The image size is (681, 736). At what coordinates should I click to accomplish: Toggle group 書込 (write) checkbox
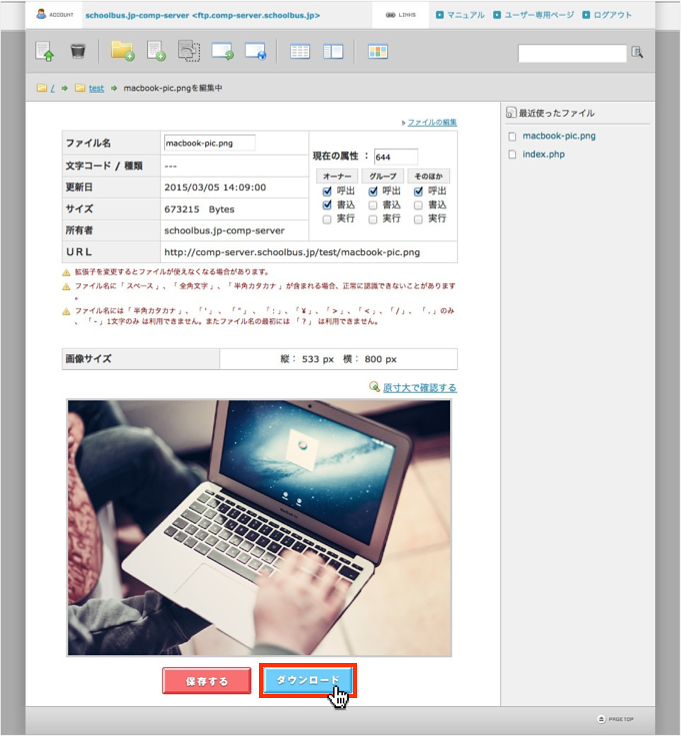click(373, 205)
